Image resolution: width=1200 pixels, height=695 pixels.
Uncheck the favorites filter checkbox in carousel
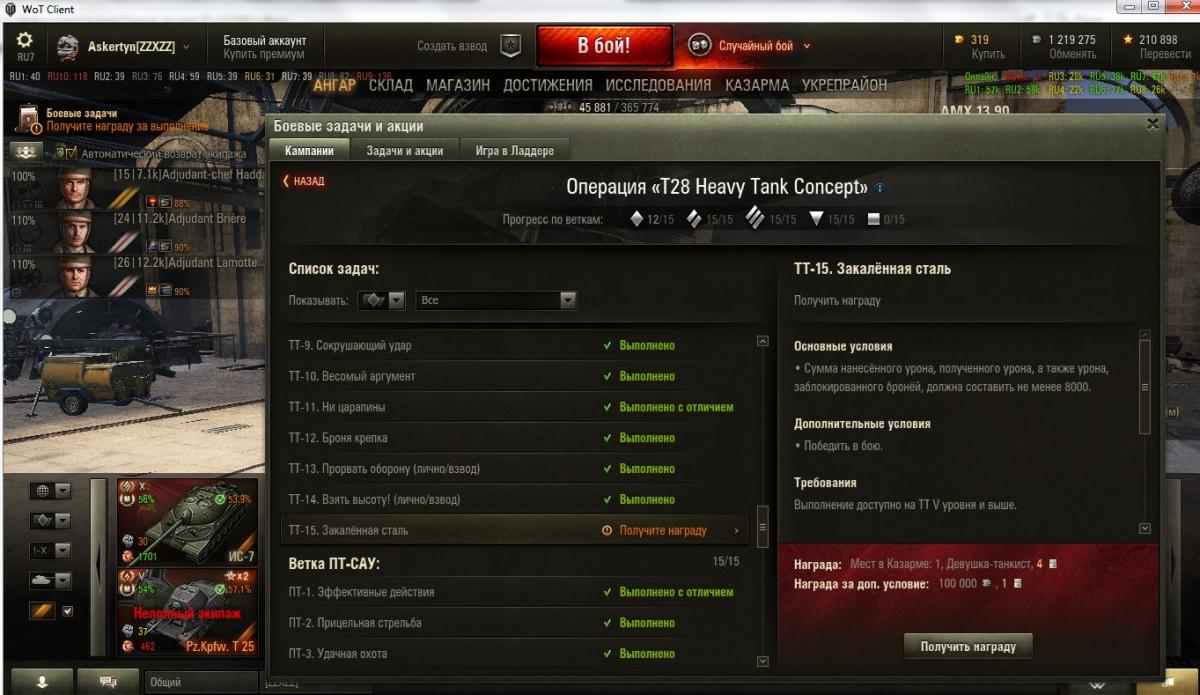68,611
